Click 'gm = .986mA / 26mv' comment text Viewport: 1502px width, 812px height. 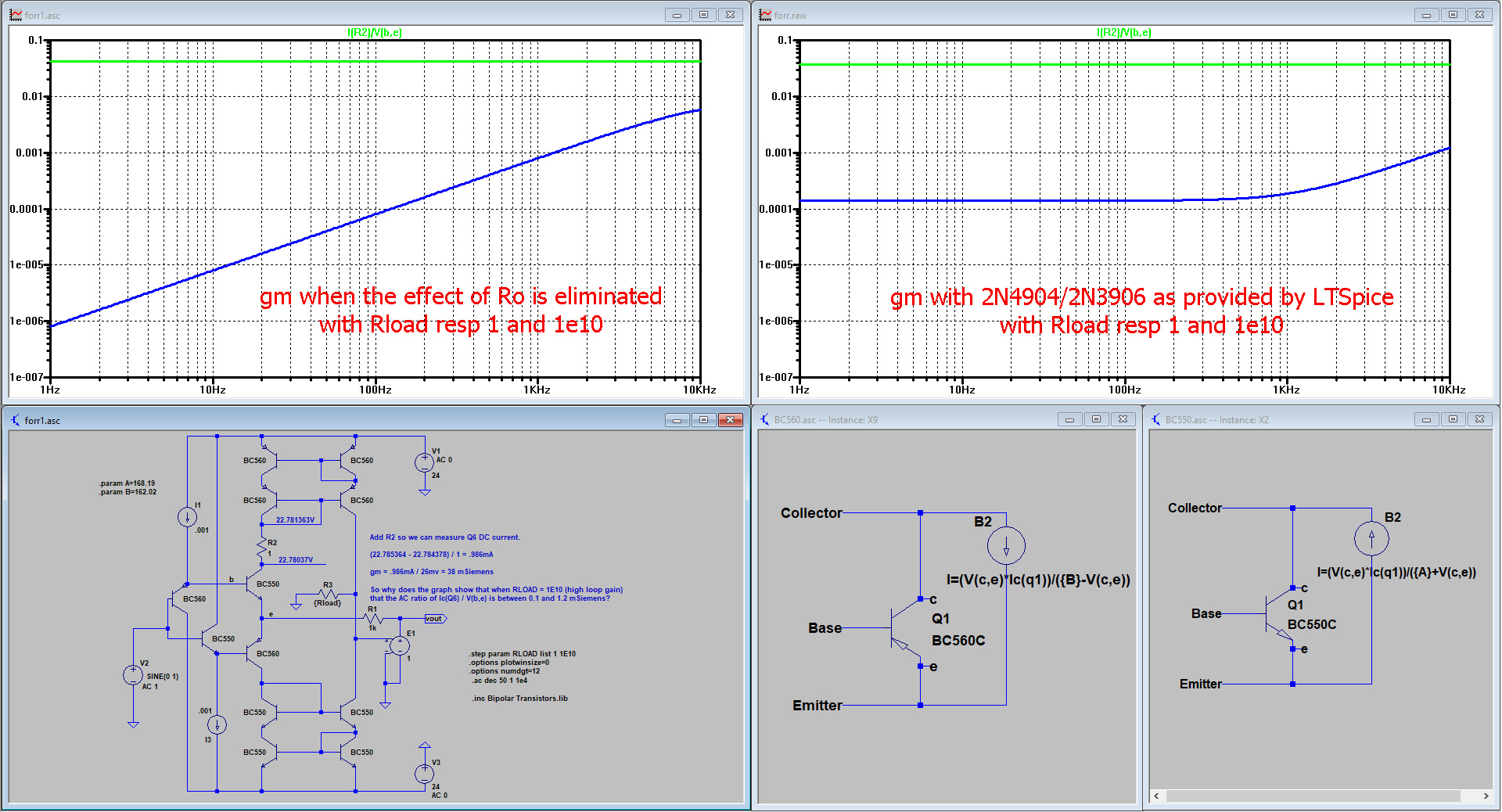pos(432,572)
